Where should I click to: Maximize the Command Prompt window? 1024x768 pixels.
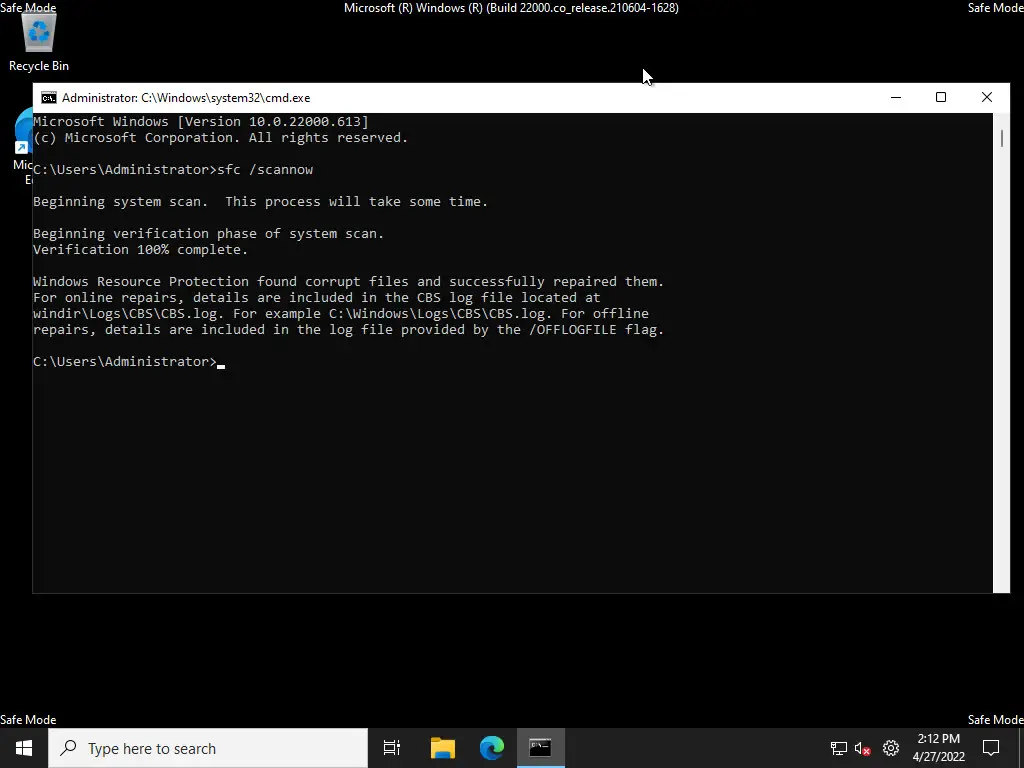pyautogui.click(x=941, y=98)
